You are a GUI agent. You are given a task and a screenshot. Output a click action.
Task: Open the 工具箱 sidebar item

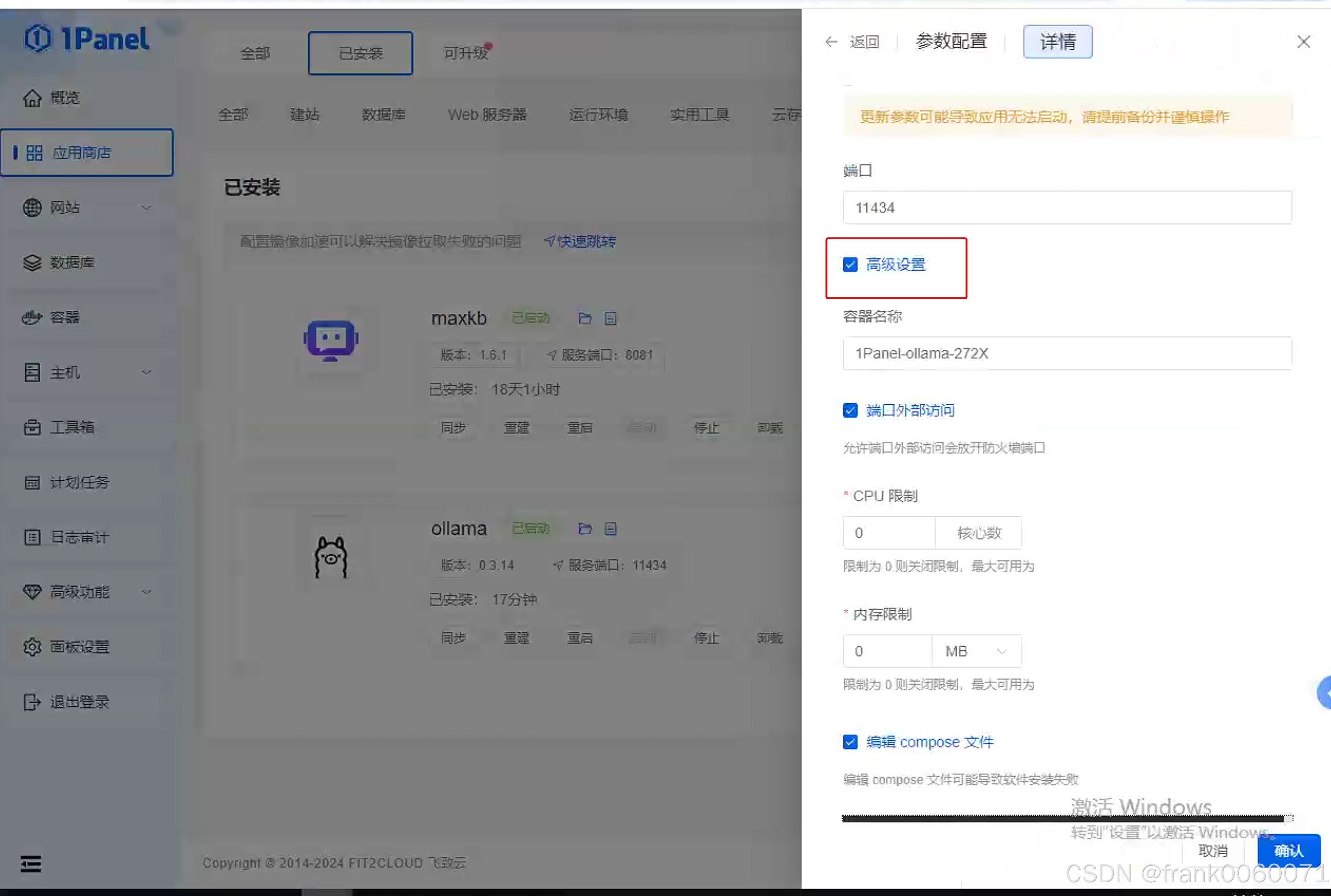click(x=72, y=427)
